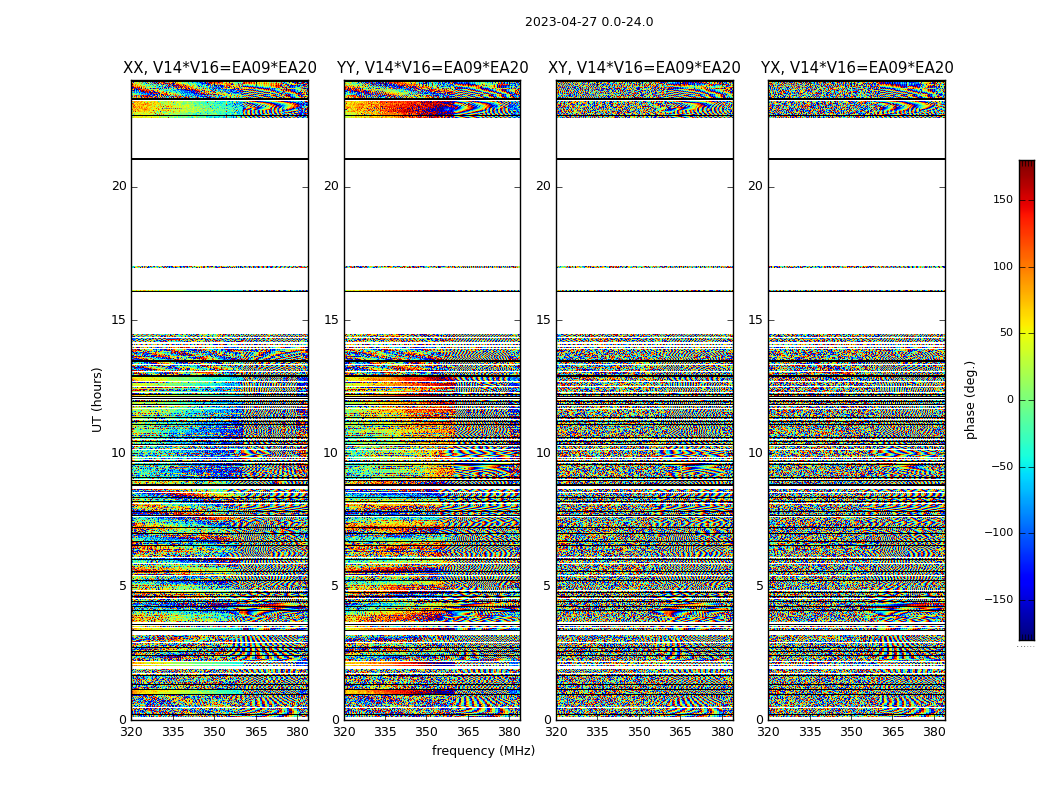Click the colorbar tick label '100'
This screenshot has width=1050, height=800.
pos(1003,266)
